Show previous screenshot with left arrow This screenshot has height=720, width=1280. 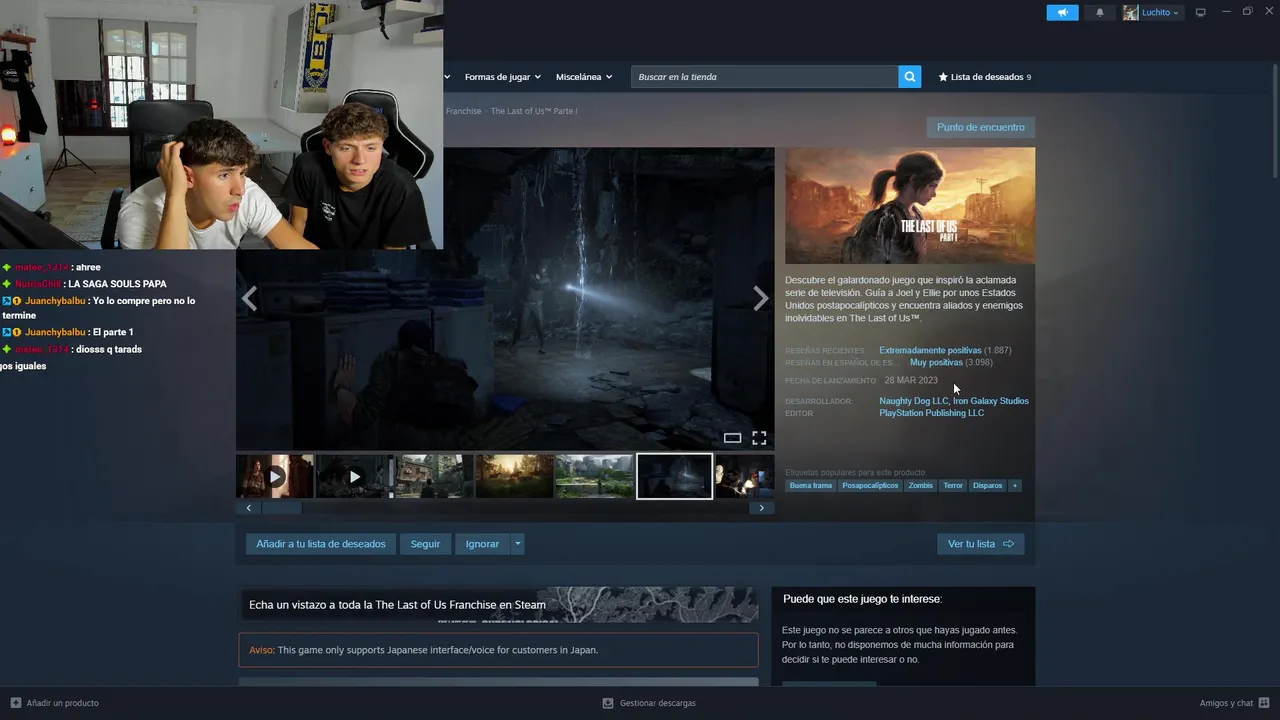click(x=249, y=298)
